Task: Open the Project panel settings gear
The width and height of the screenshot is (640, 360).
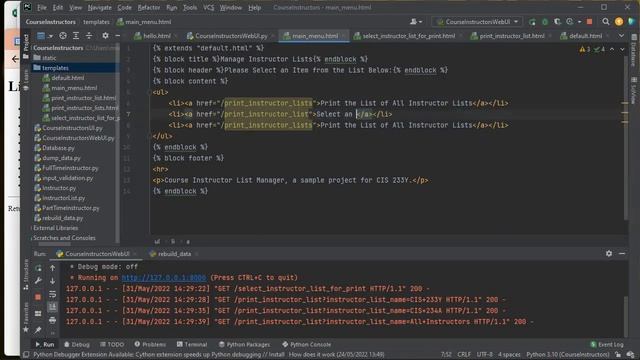Action: [x=105, y=36]
